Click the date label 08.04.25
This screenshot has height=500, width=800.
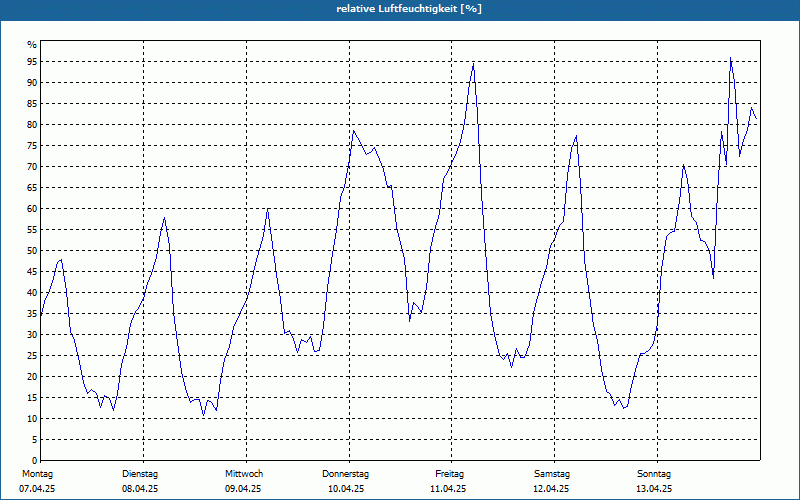(140, 489)
